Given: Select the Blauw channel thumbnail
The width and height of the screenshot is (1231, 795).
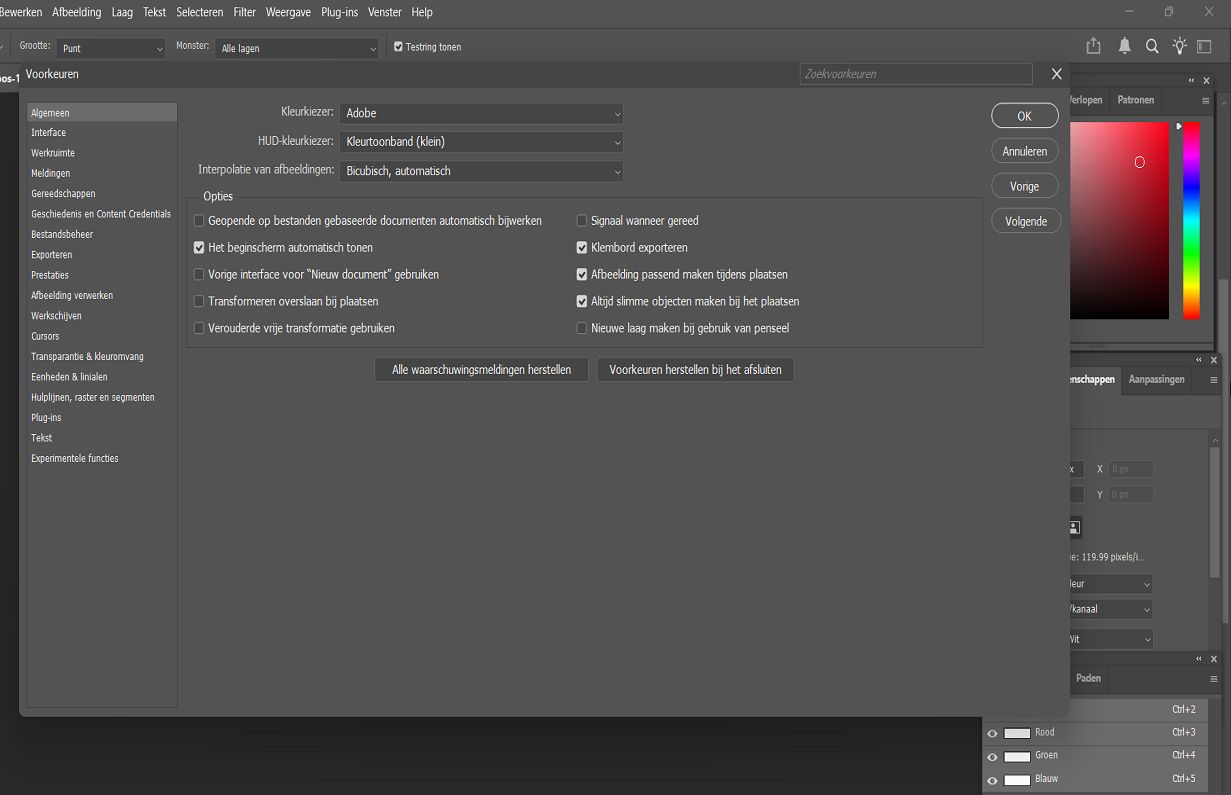Looking at the screenshot, I should click(1017, 779).
